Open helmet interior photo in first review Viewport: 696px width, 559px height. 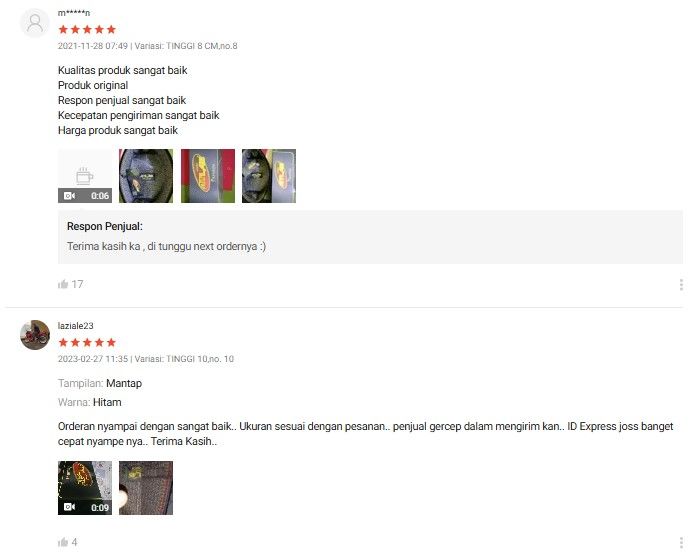[x=146, y=176]
